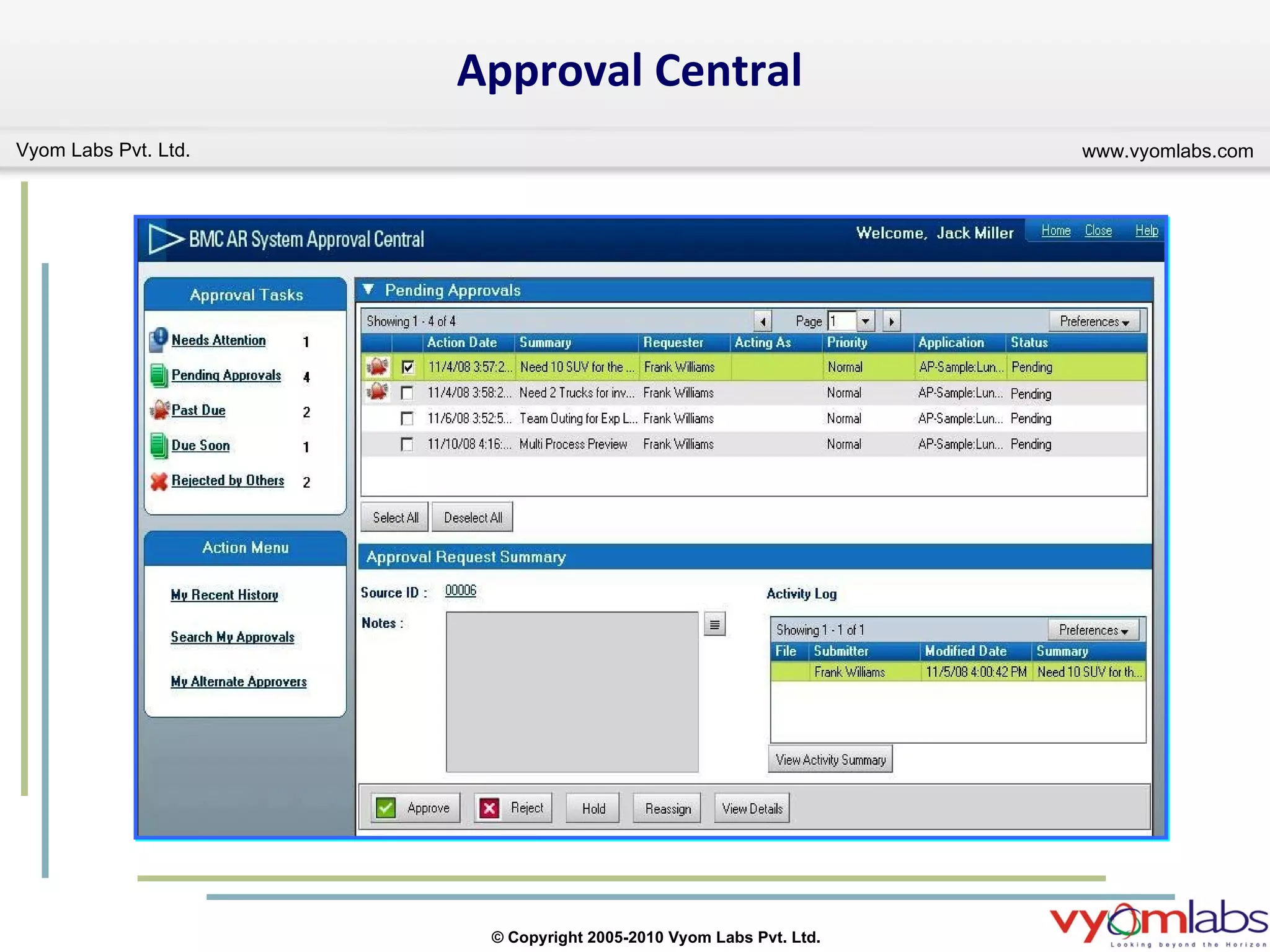Approve the selected request

[x=415, y=808]
